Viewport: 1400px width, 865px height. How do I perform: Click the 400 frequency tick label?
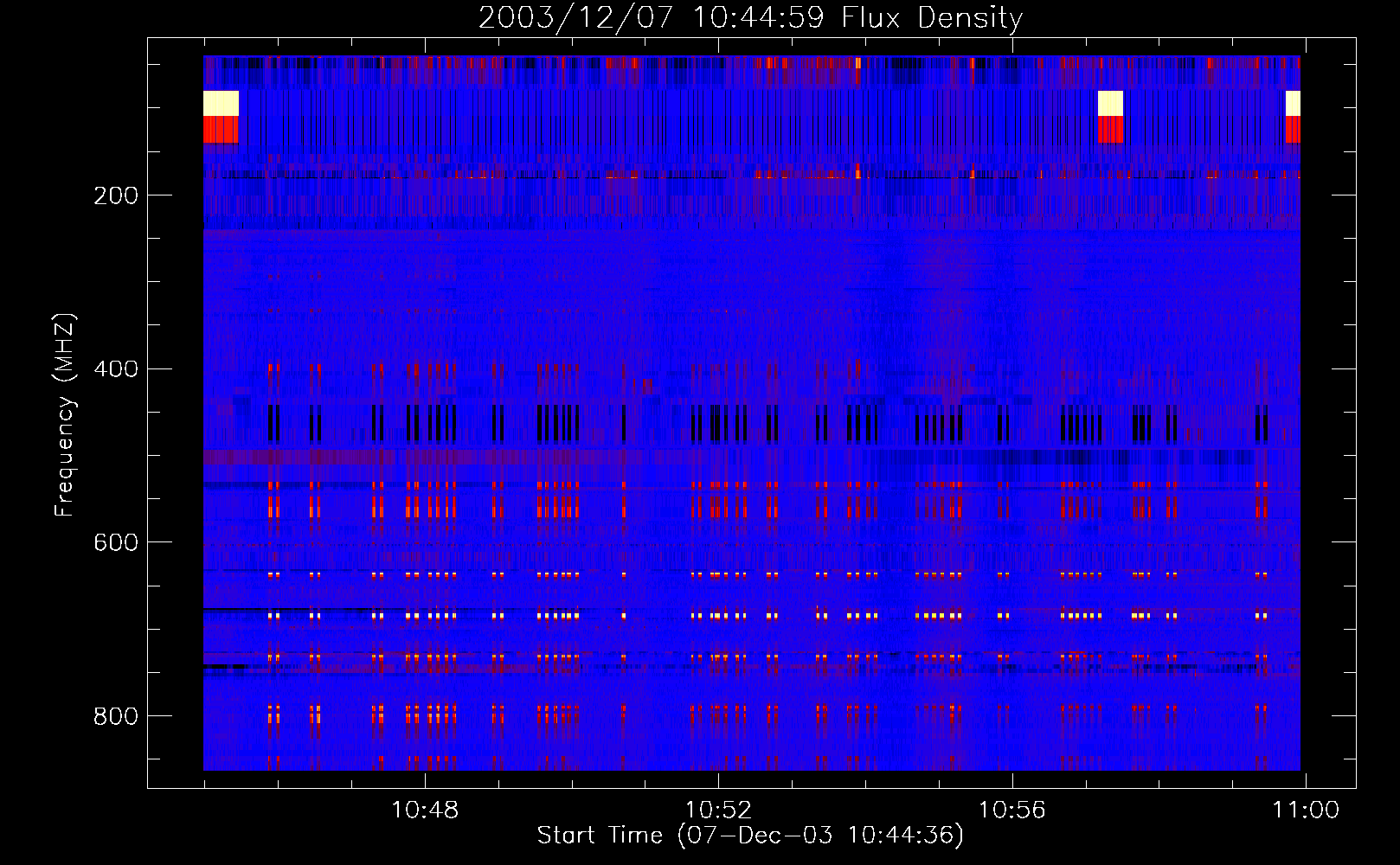tap(116, 369)
